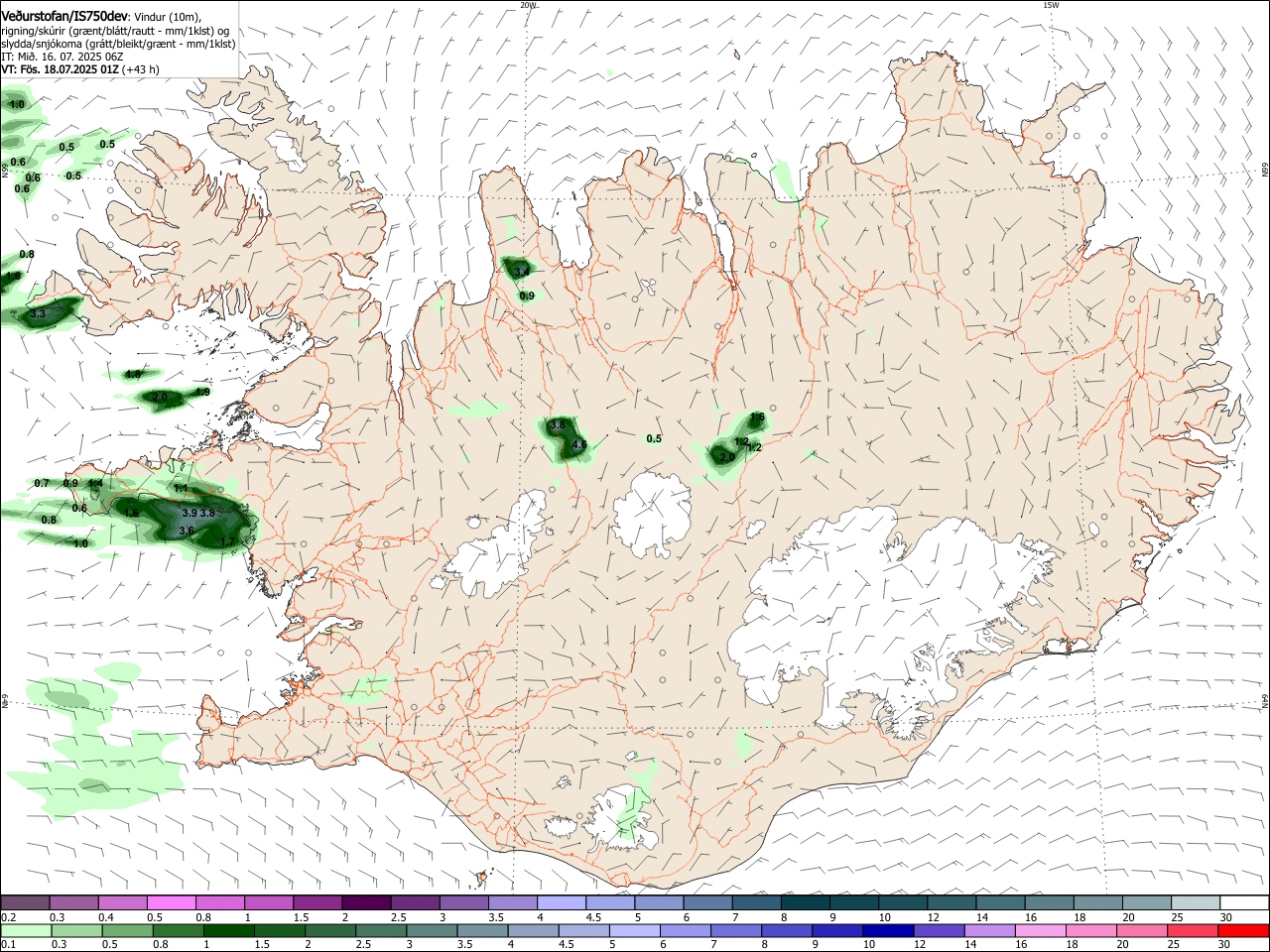1270x952 pixels.
Task: Click the 3.9 precipitation value
Action: [190, 513]
